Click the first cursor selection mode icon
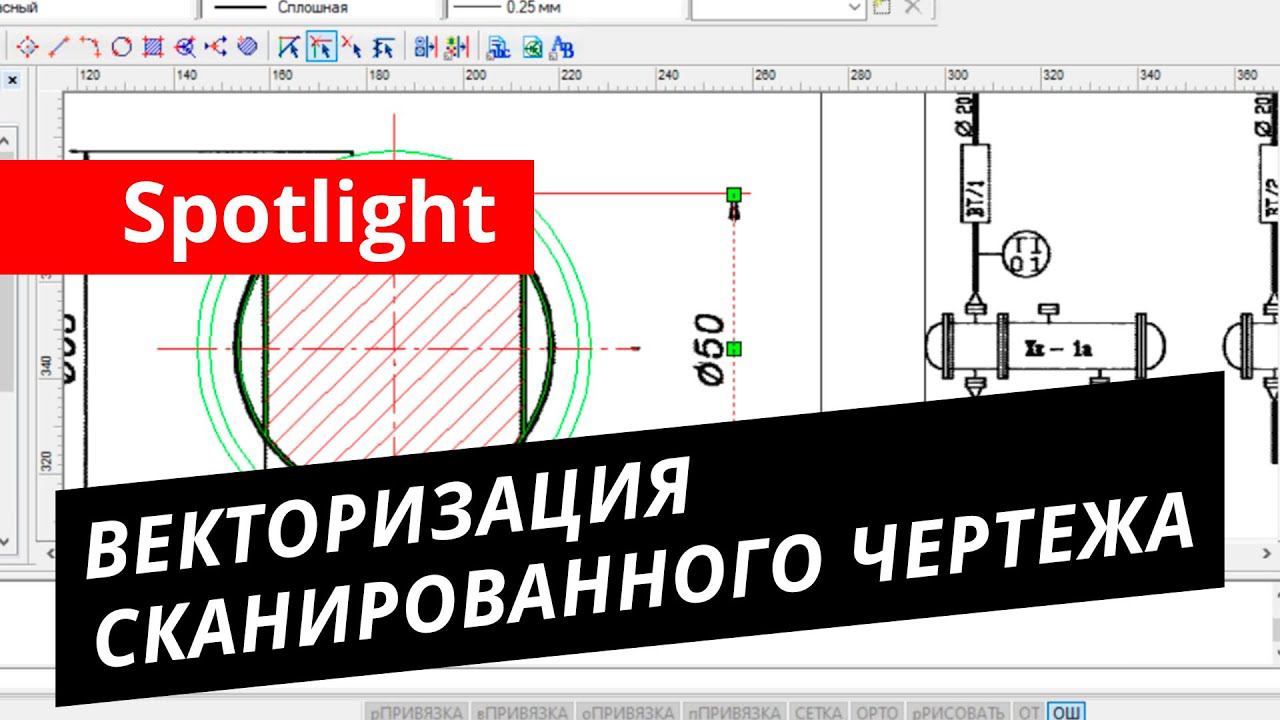Viewport: 1280px width, 720px height. pyautogui.click(x=289, y=46)
